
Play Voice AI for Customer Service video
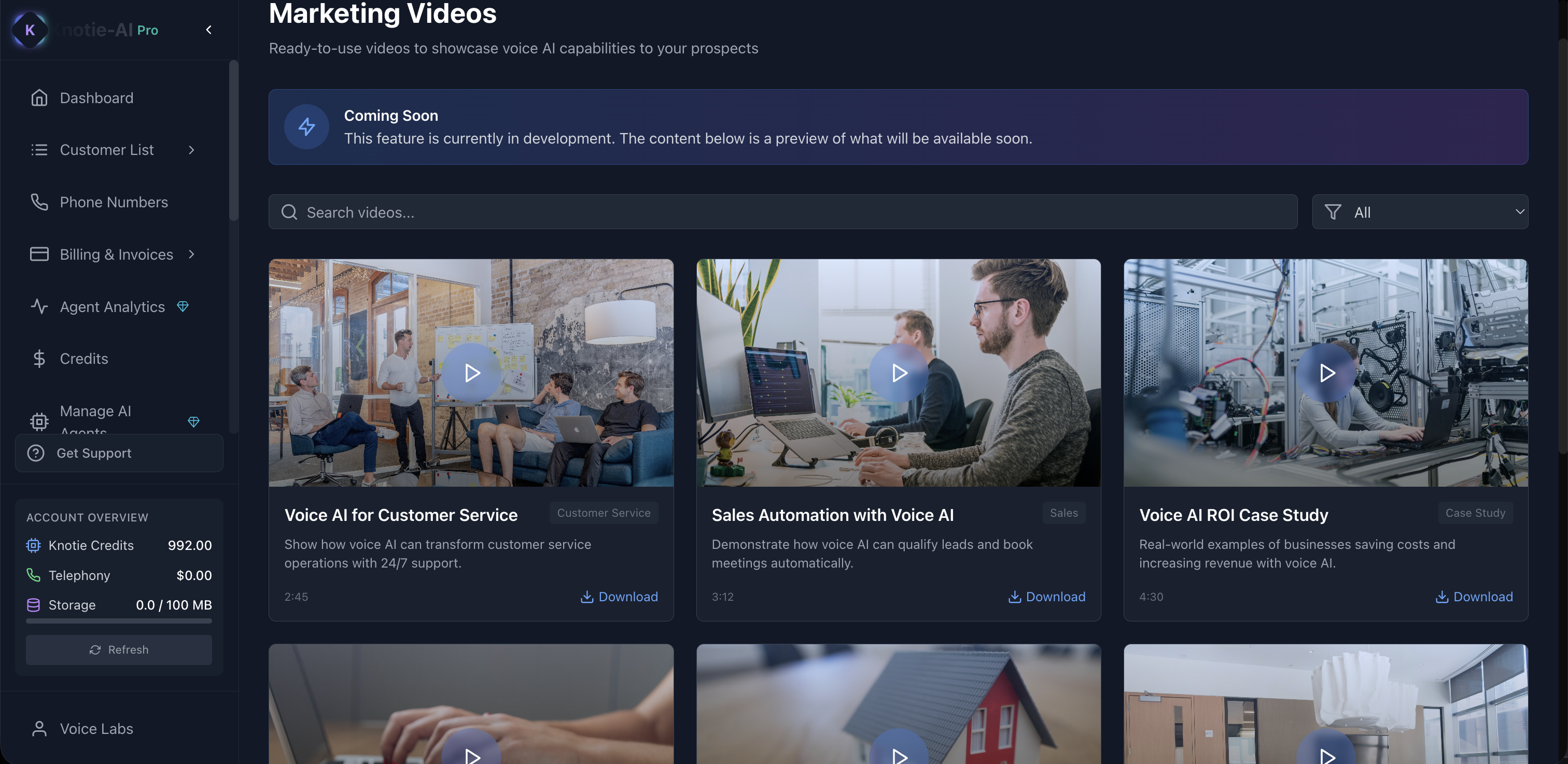coord(472,373)
